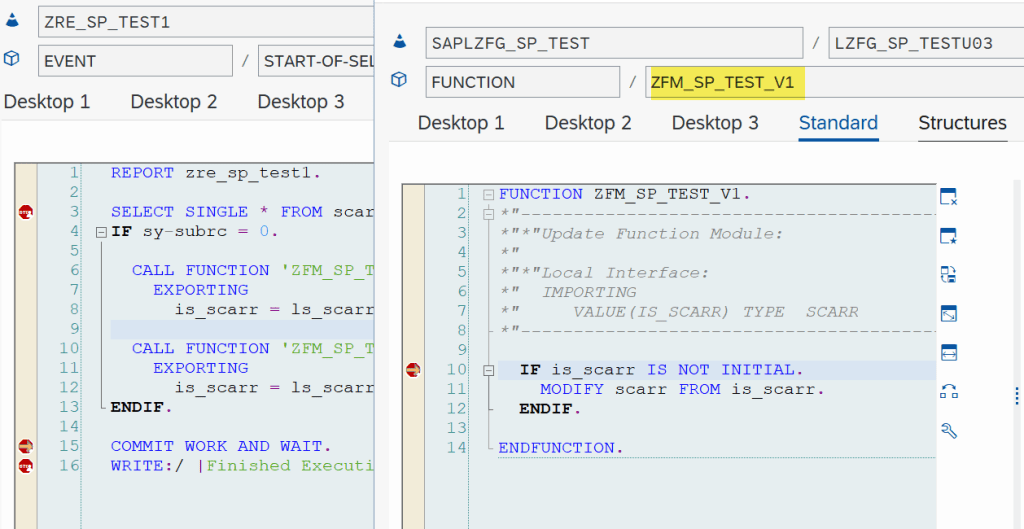Click the FUNCTION type field
1024x529 pixels.
(x=522, y=82)
